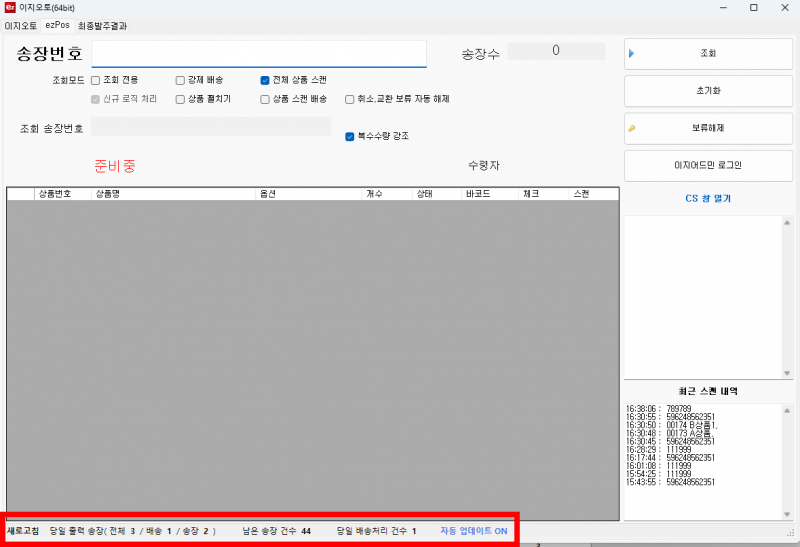This screenshot has width=800, height=547.
Task: Select scan entry 16:28:29 111999
Action: (x=659, y=450)
